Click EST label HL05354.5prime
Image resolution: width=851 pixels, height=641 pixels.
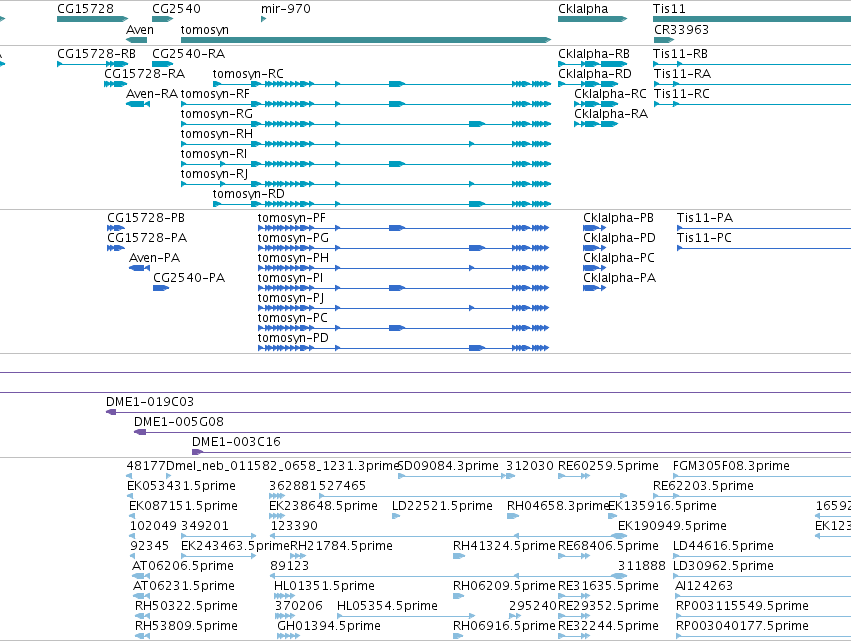388,606
